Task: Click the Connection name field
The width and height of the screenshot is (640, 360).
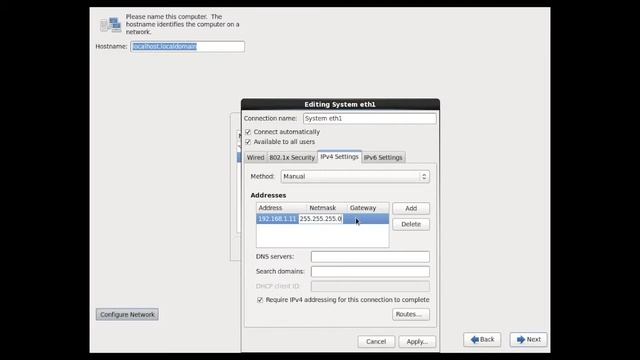Action: (x=369, y=118)
